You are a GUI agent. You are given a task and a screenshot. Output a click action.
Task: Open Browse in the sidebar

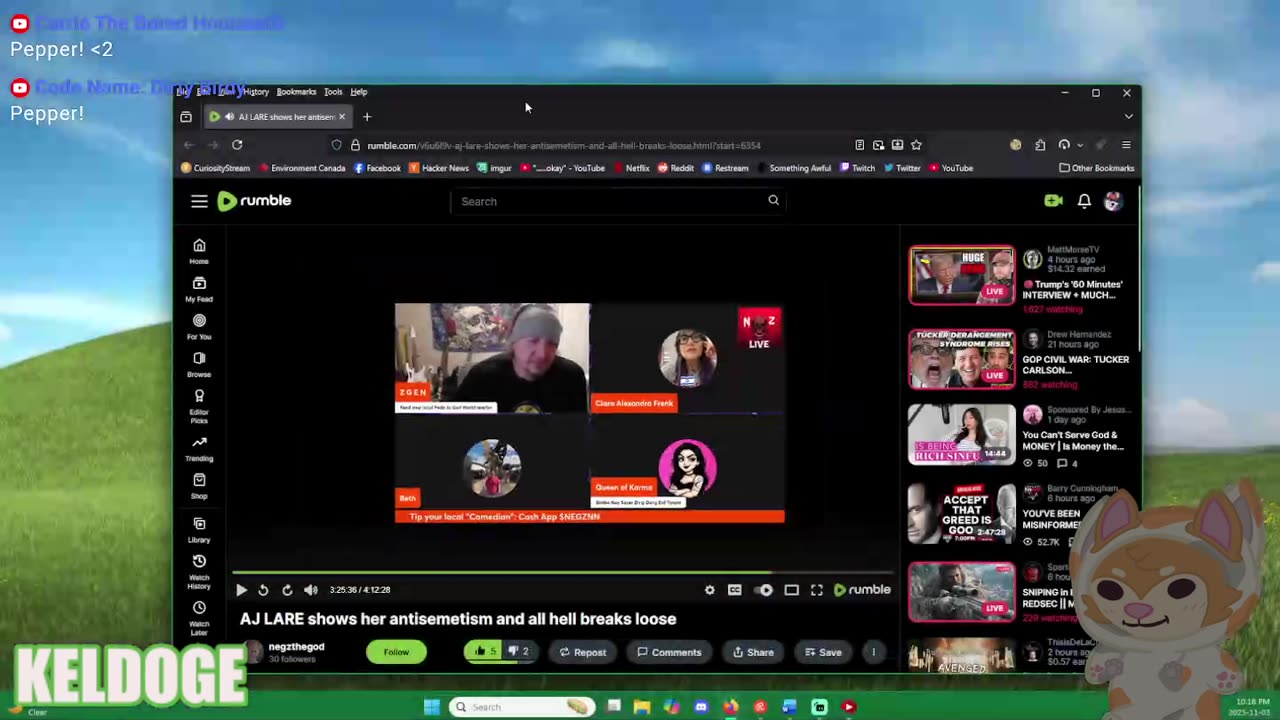(x=199, y=364)
